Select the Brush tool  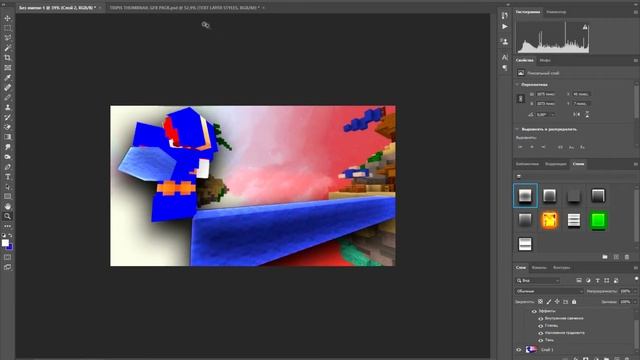click(x=7, y=98)
